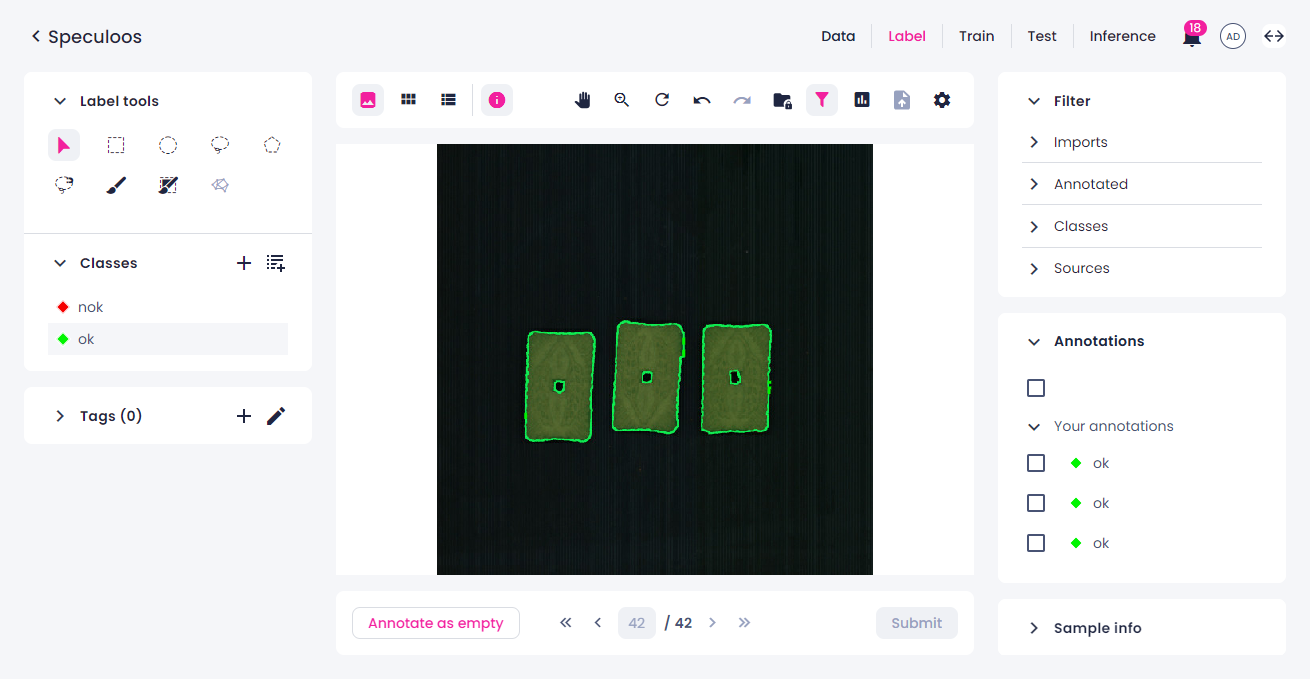This screenshot has height=679, width=1310.
Task: Open the statistics chart icon
Action: 862,100
